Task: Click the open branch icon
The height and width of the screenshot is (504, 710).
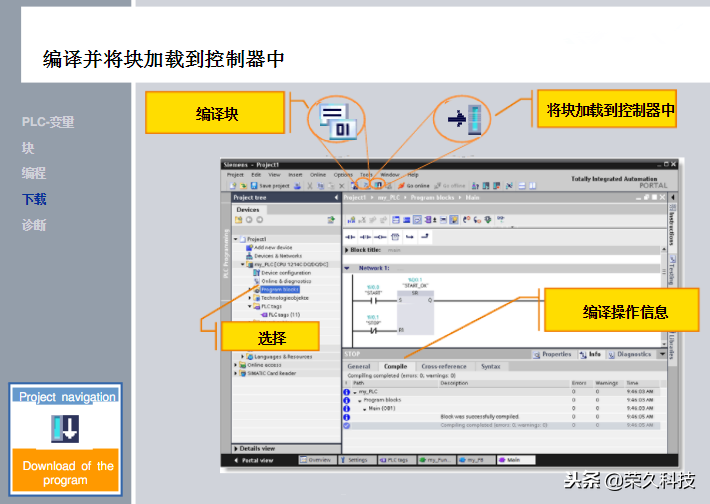Action: [410, 237]
